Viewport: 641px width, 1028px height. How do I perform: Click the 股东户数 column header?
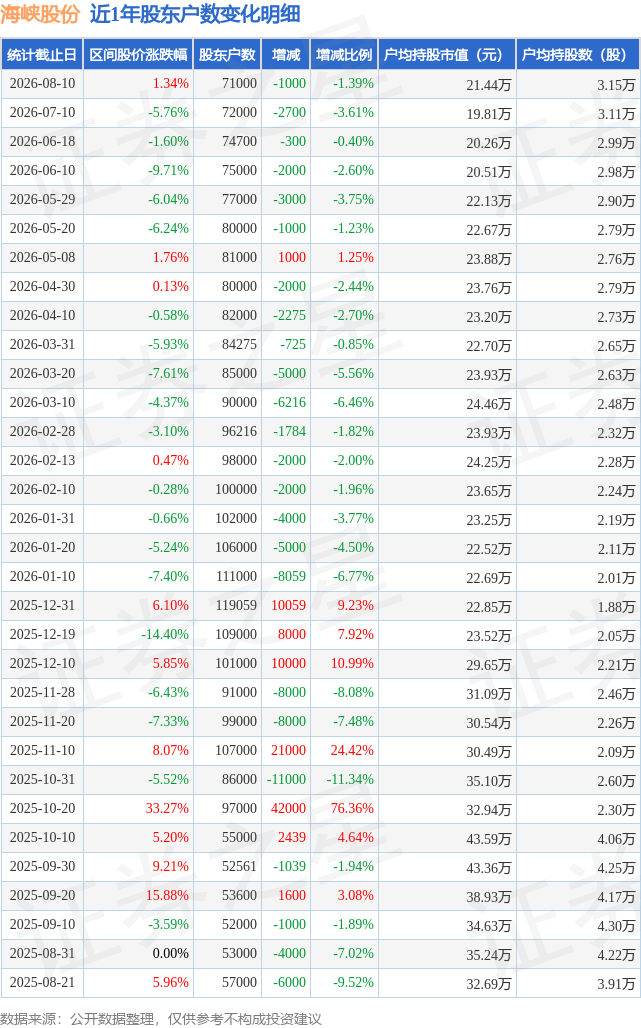227,54
